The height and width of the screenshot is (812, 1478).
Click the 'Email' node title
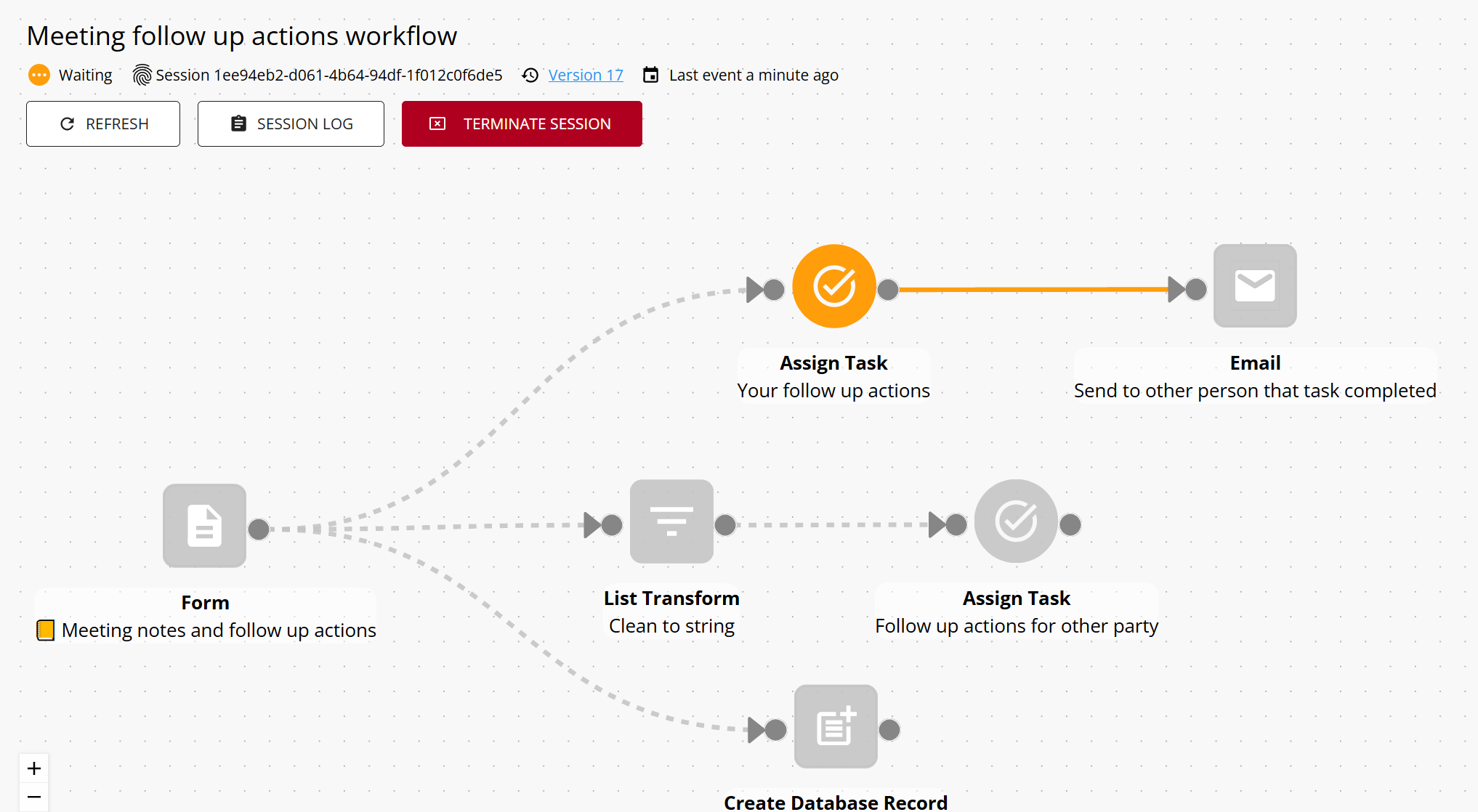tap(1255, 362)
